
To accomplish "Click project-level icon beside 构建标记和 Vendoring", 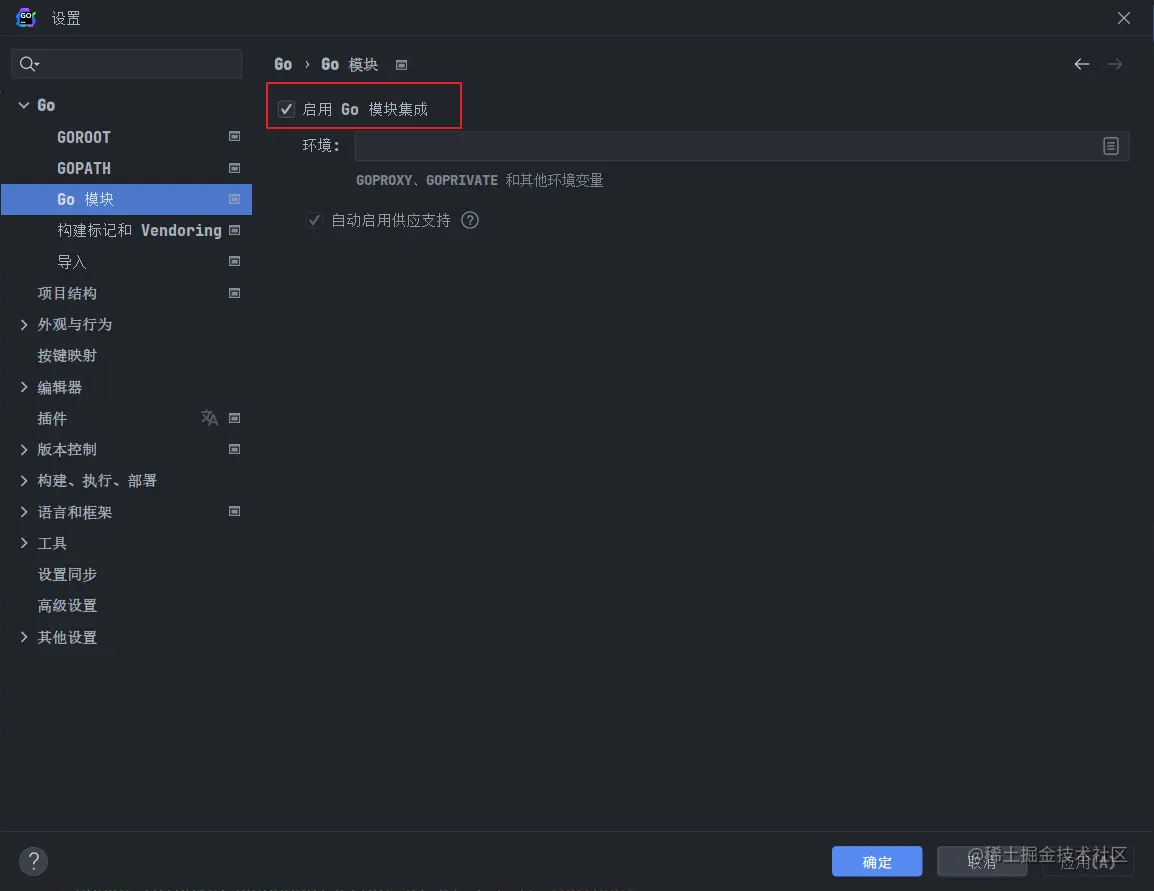I will click(235, 230).
